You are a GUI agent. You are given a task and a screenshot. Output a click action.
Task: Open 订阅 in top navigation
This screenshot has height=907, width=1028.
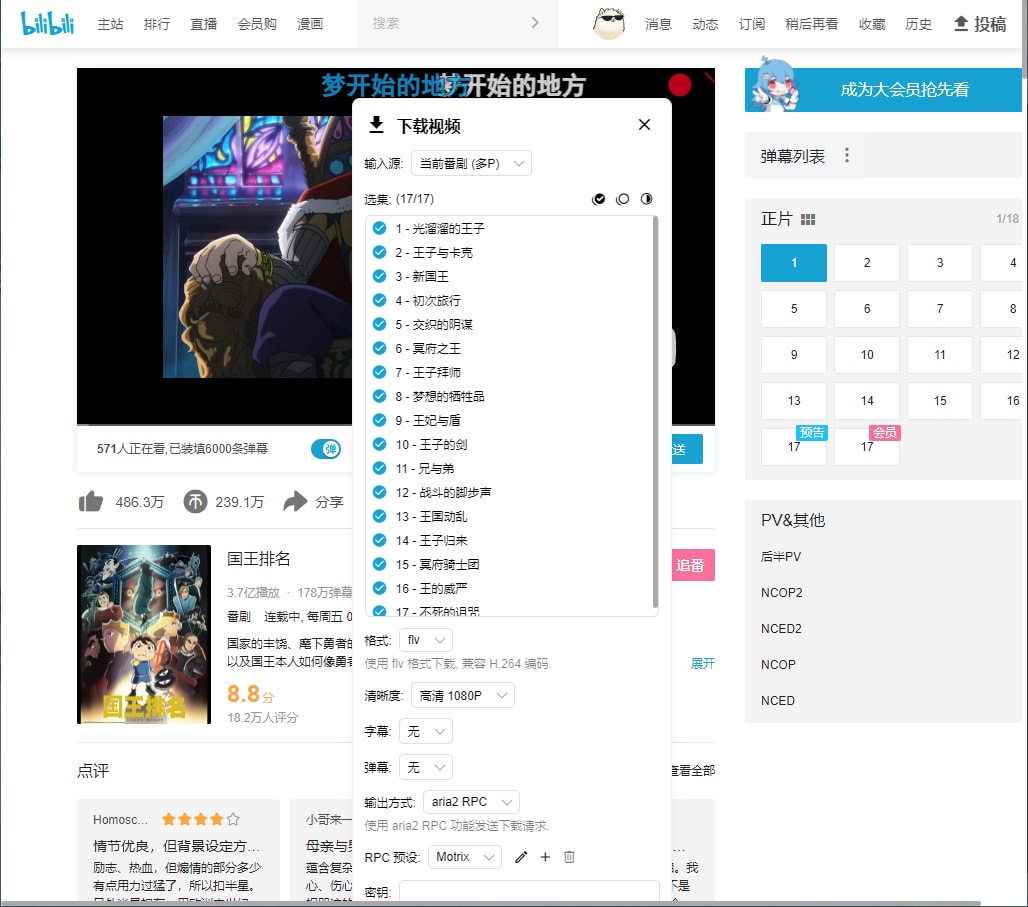(x=751, y=24)
